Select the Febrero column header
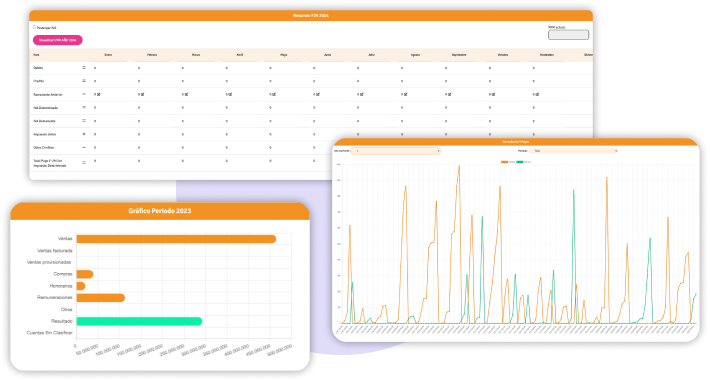The height and width of the screenshot is (381, 710). (x=152, y=55)
